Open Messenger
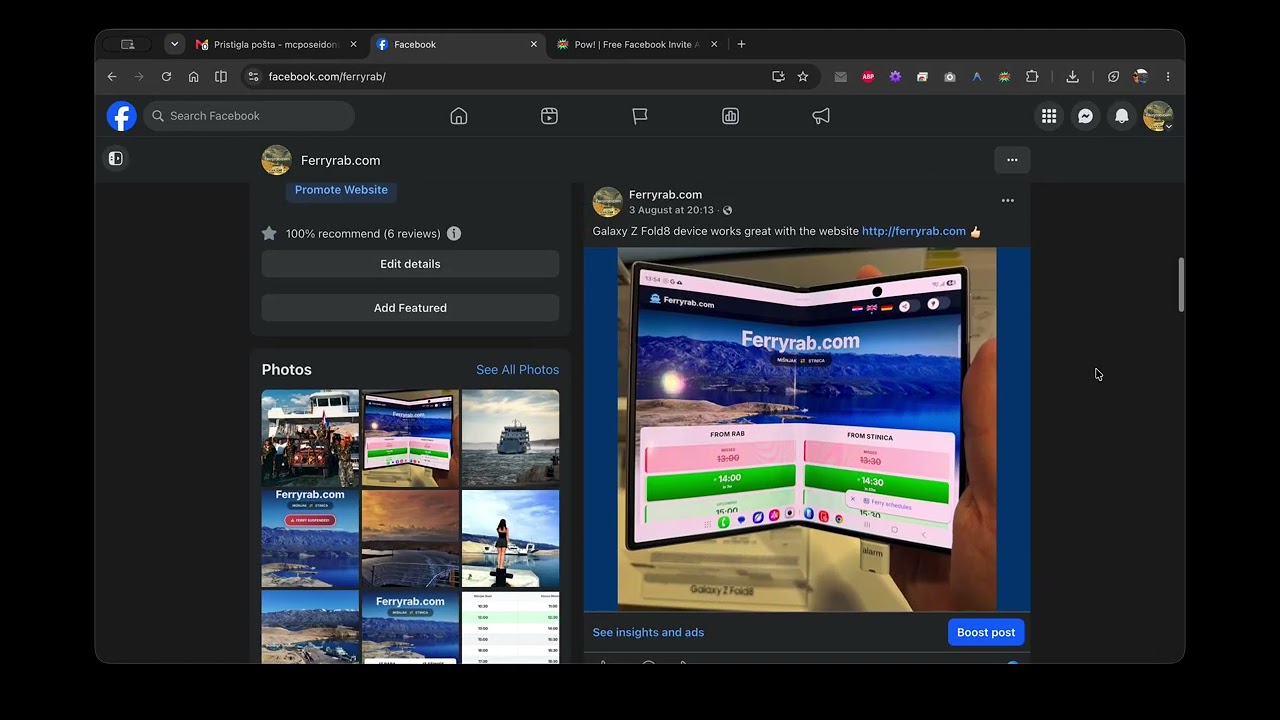The height and width of the screenshot is (720, 1280). point(1085,116)
